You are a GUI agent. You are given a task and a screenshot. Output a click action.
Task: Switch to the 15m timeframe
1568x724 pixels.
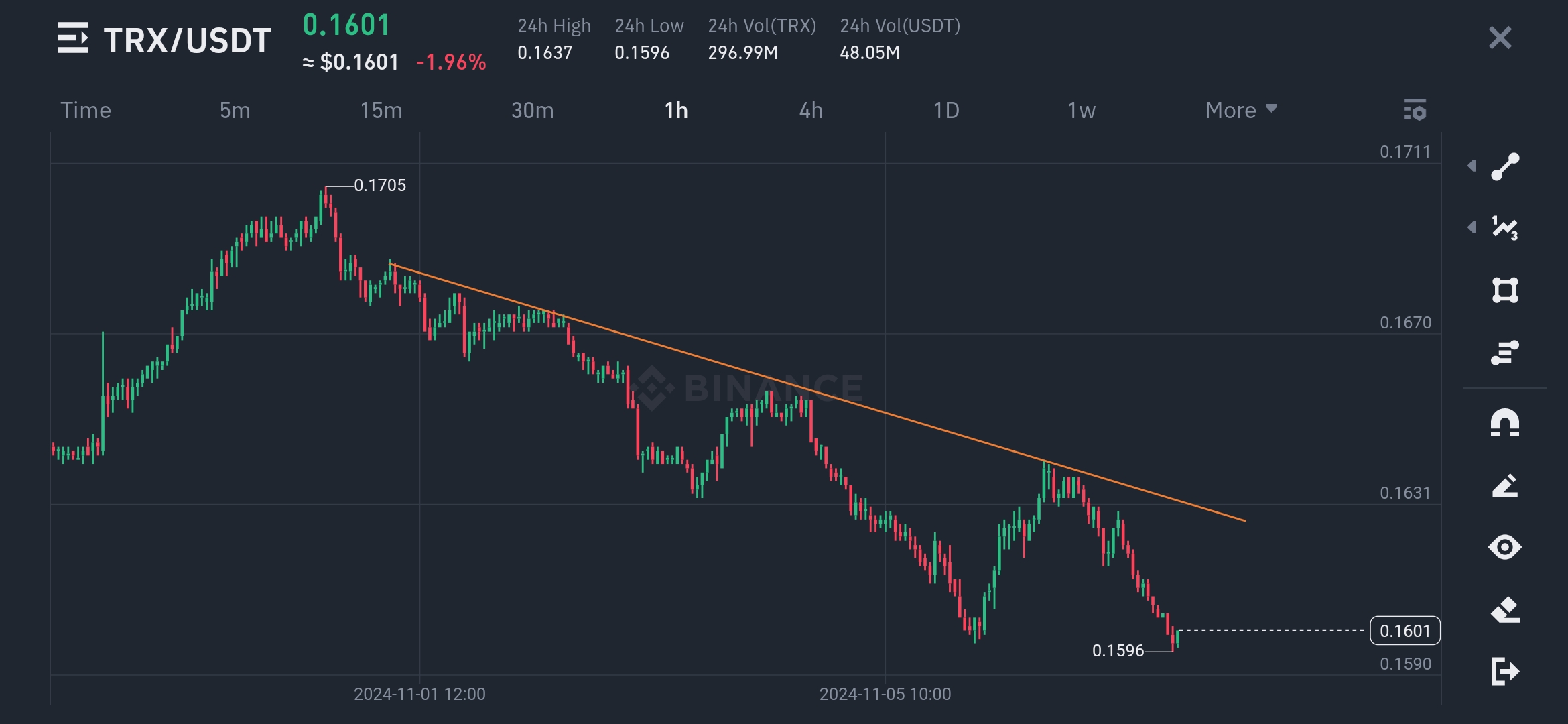tap(381, 110)
